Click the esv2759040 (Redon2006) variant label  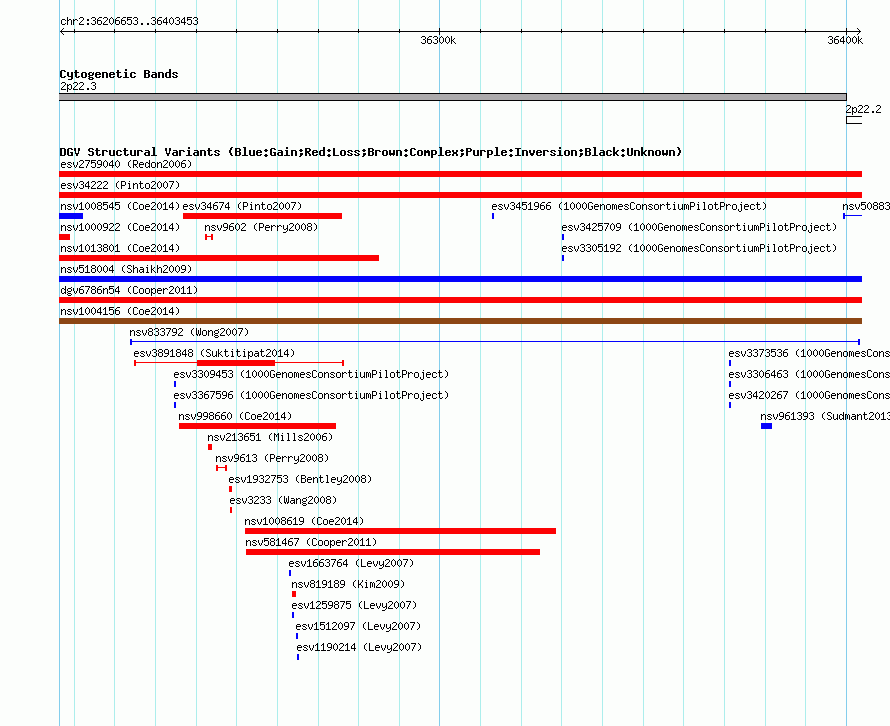click(126, 164)
